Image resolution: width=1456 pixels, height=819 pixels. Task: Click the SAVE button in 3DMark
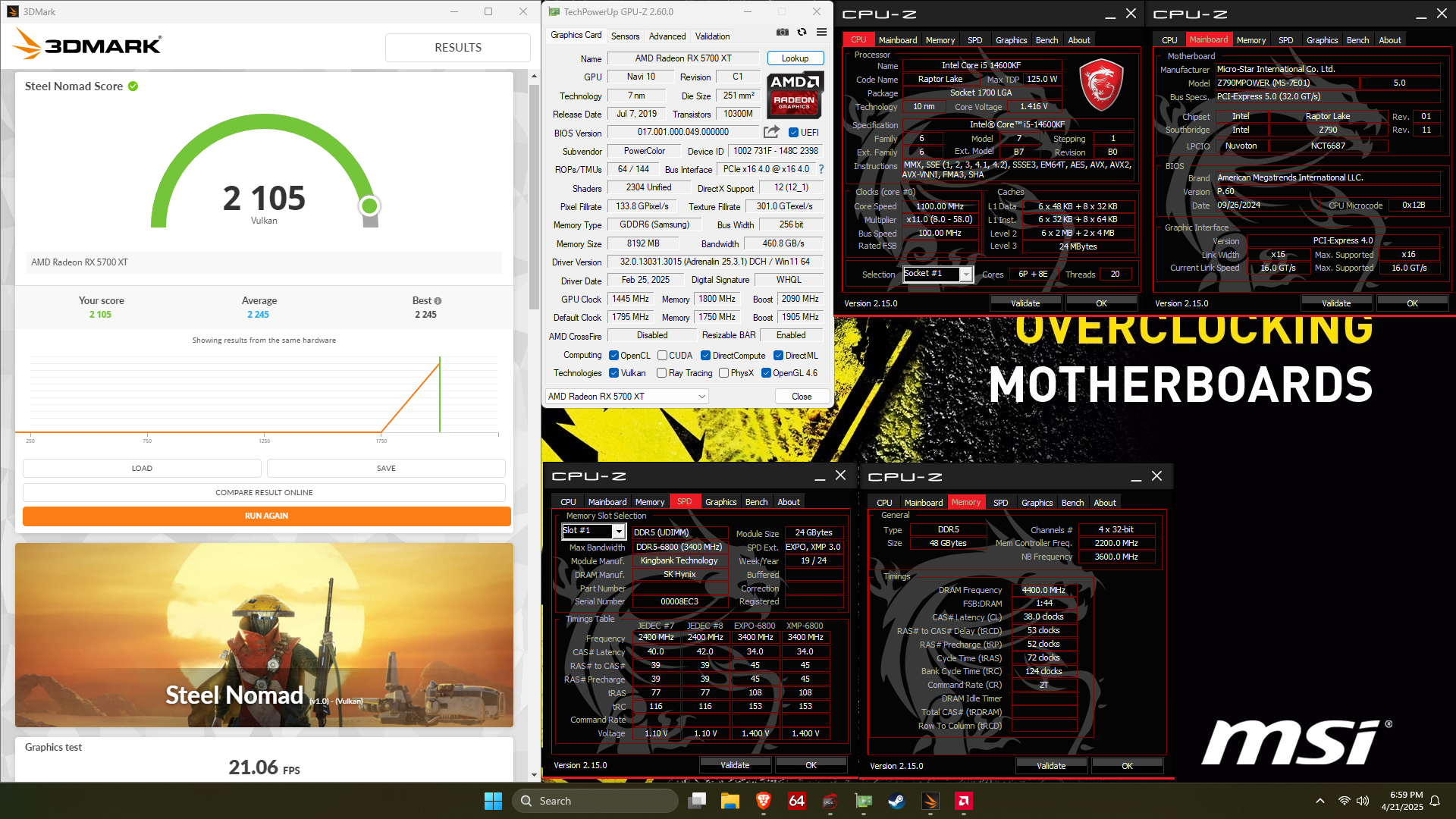(386, 468)
